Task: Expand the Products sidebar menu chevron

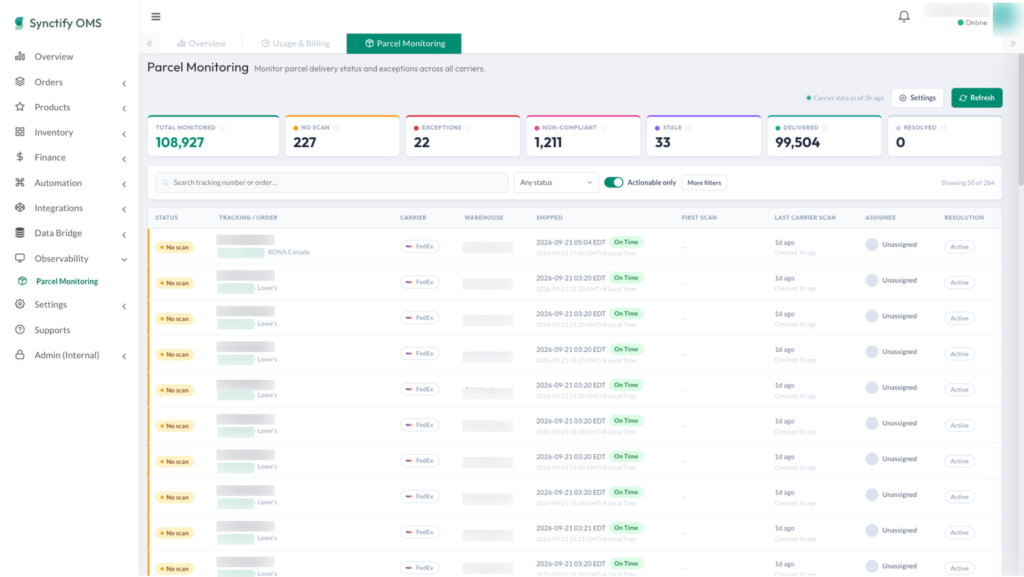Action: click(124, 108)
